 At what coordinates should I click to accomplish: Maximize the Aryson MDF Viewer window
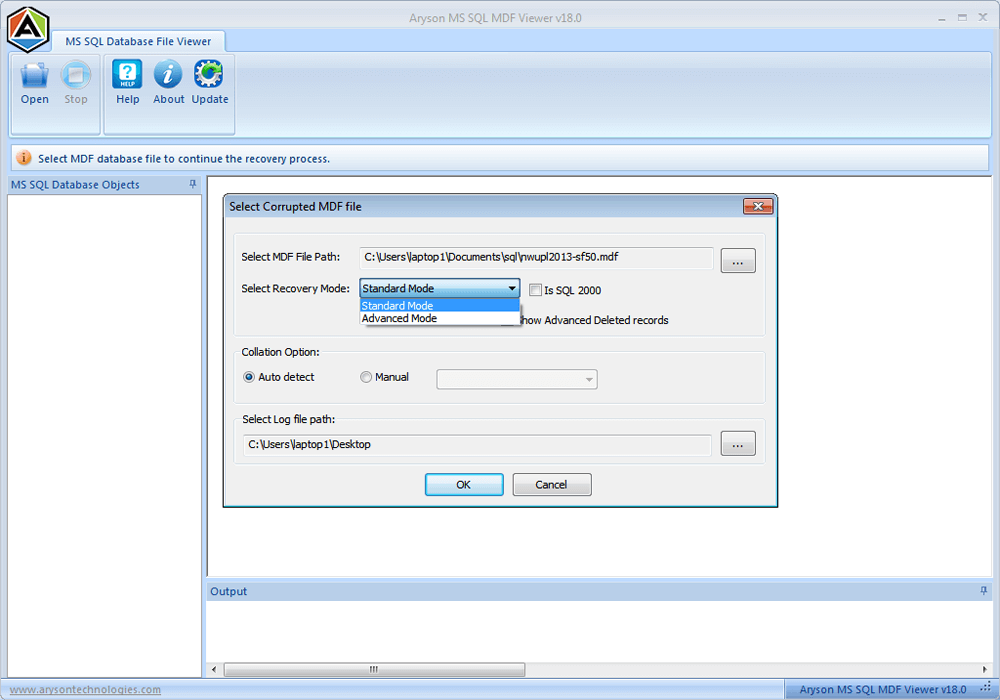[962, 18]
